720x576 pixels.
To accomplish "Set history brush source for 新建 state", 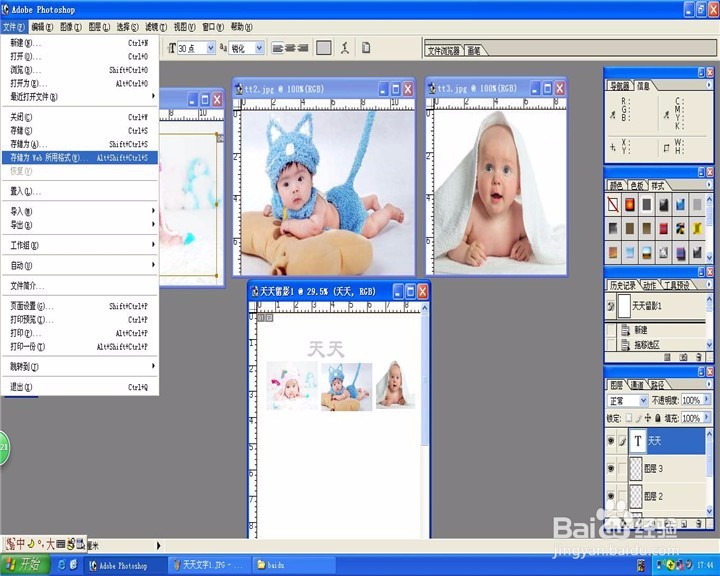I will (x=611, y=330).
